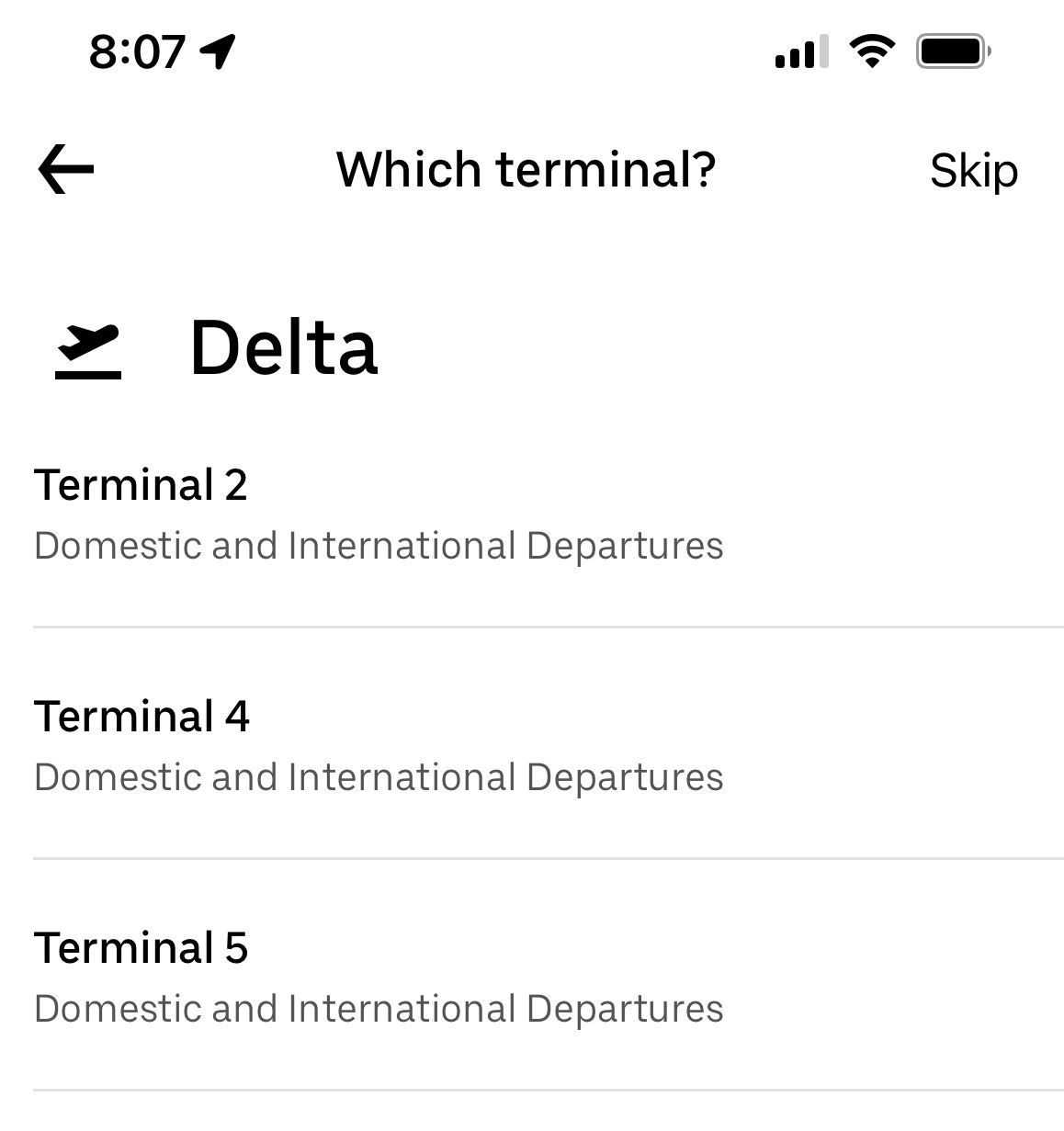Tap the 'Which terminal?' title
This screenshot has width=1064, height=1131.
point(526,170)
